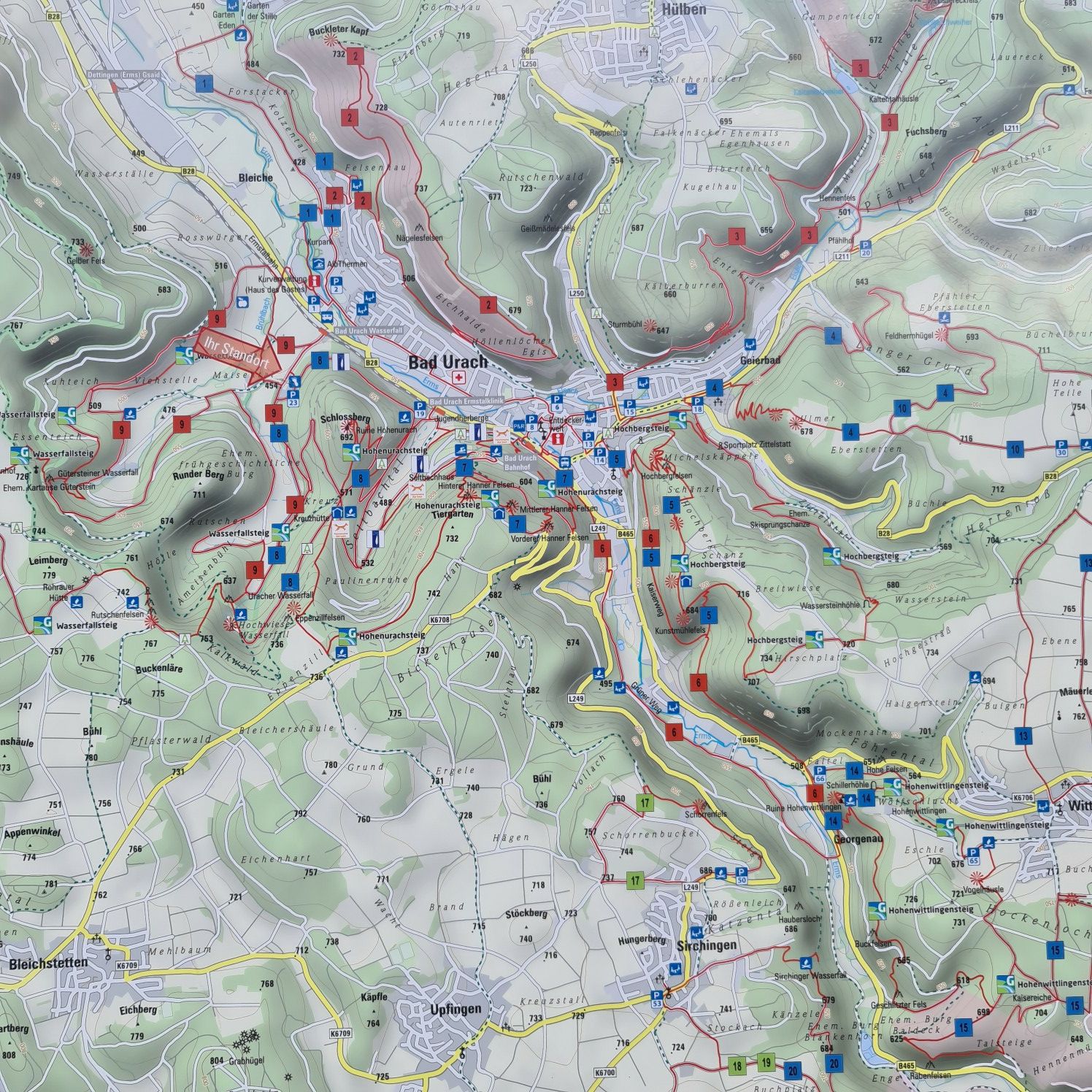Click the Fuchsberg label
1092x1092 pixels.
click(x=926, y=132)
